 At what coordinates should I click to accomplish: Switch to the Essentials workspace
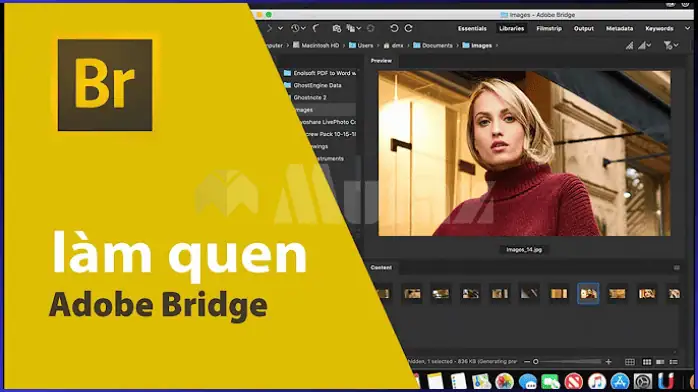click(x=472, y=28)
